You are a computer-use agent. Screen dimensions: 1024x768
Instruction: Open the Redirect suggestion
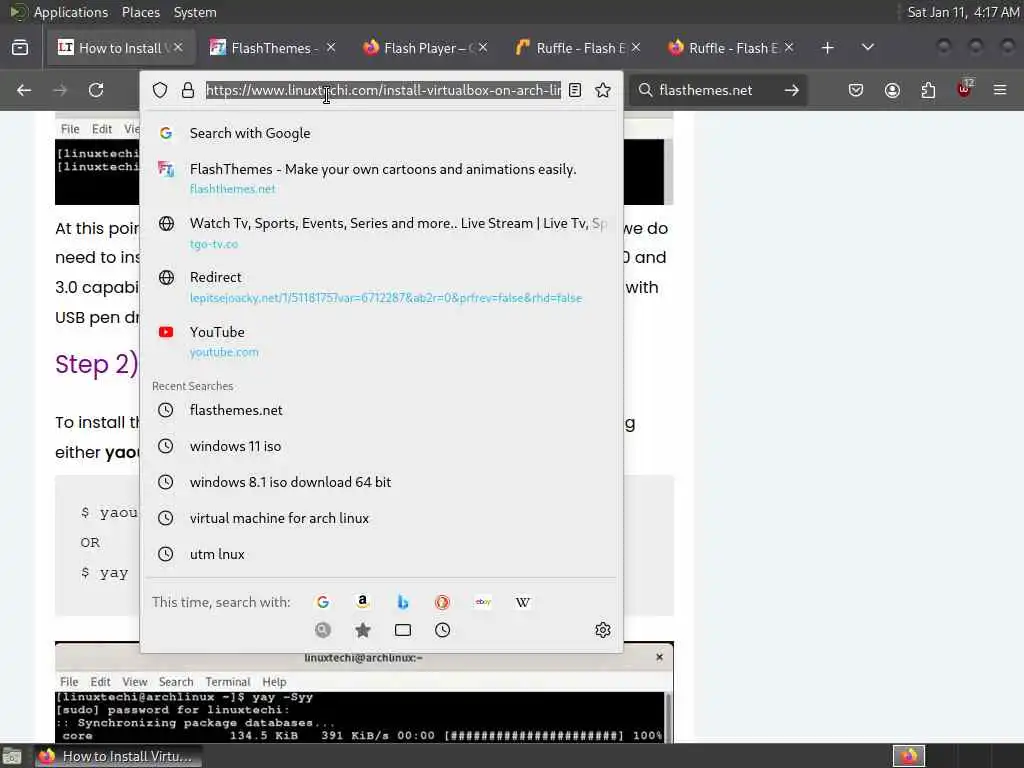tap(381, 287)
